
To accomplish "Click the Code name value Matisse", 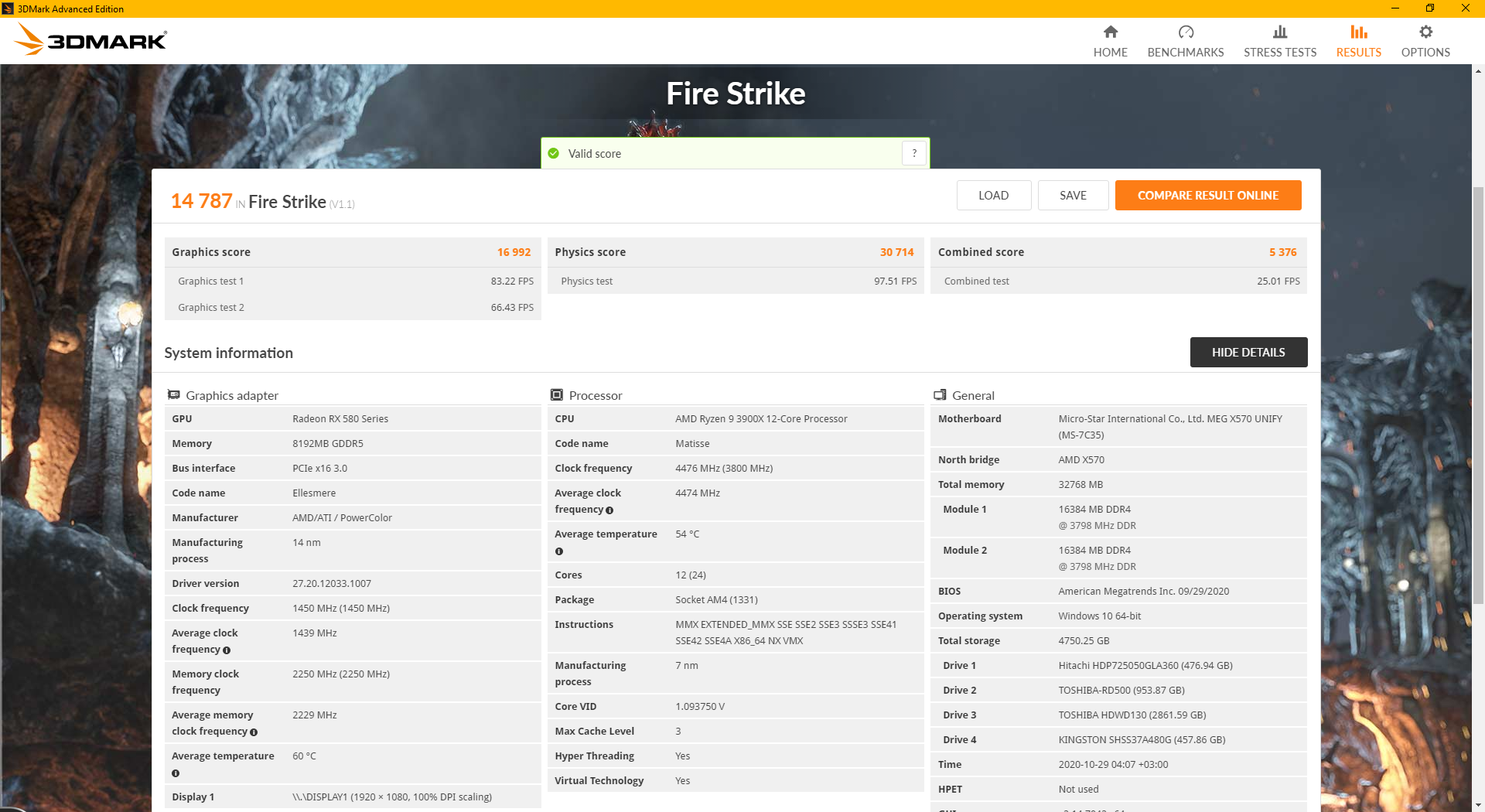I will pyautogui.click(x=692, y=444).
